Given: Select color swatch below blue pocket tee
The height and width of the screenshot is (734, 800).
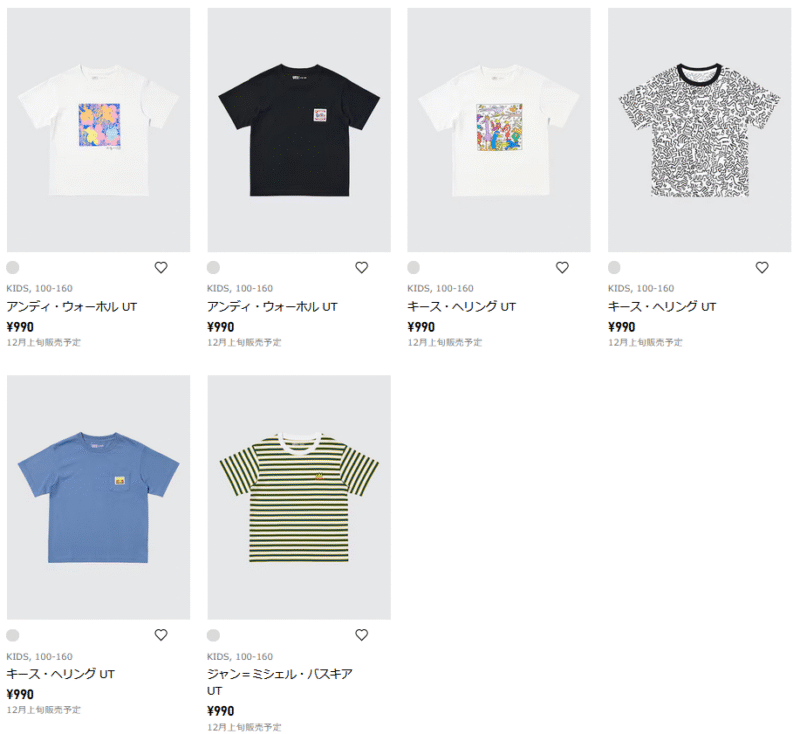Looking at the screenshot, I should click(13, 635).
